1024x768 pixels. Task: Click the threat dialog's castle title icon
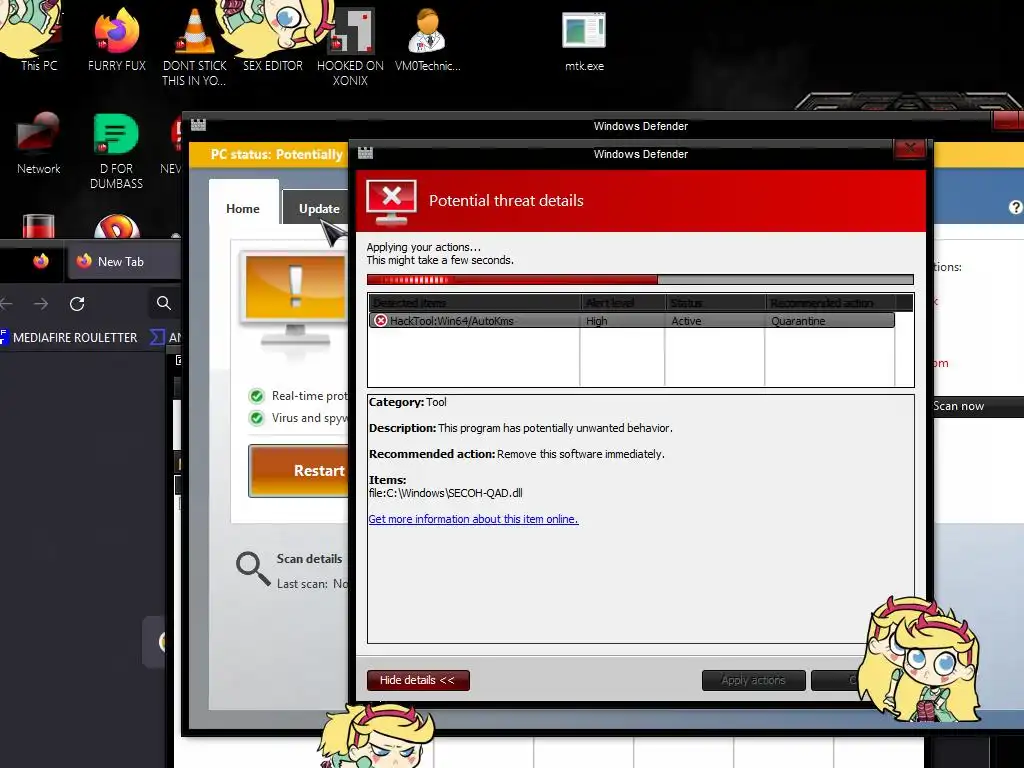pos(366,153)
